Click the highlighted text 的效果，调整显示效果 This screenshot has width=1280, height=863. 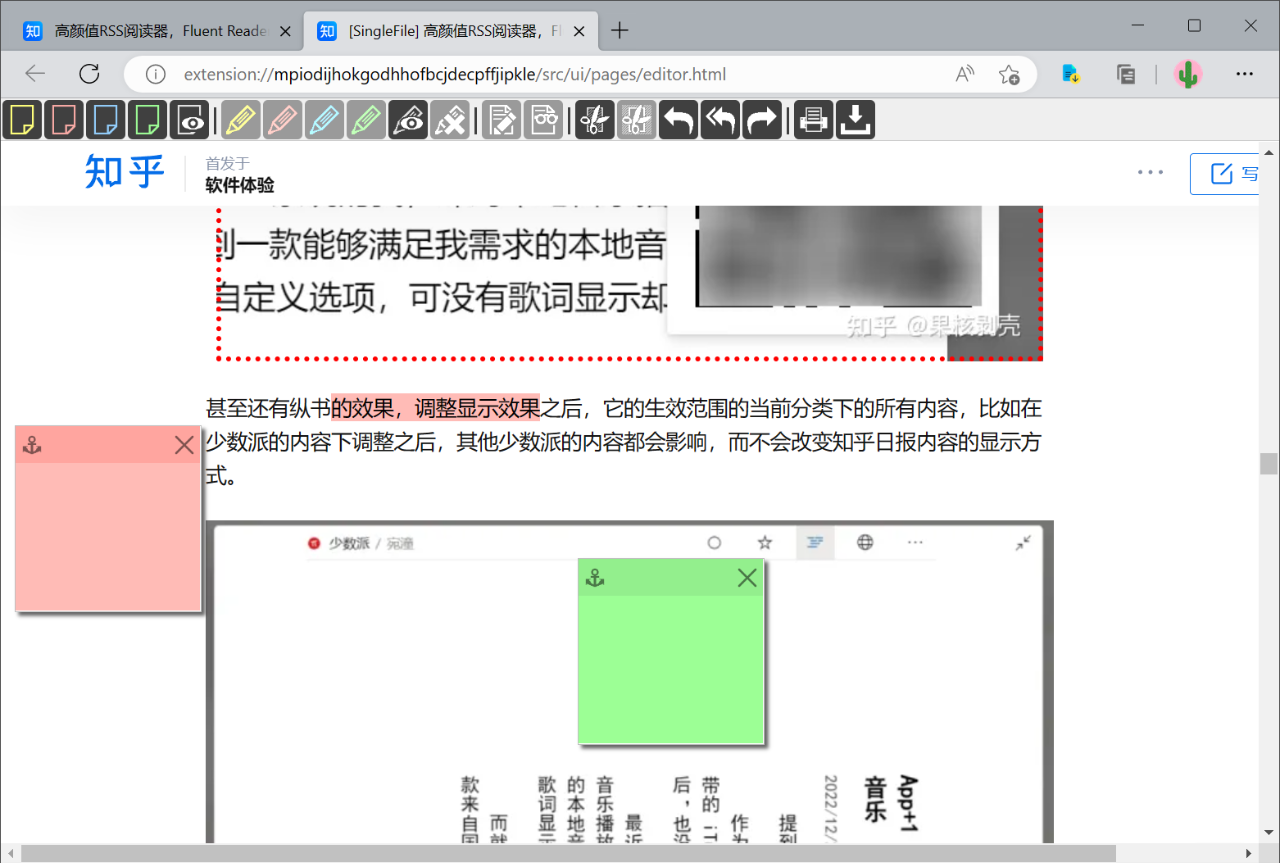click(x=435, y=408)
